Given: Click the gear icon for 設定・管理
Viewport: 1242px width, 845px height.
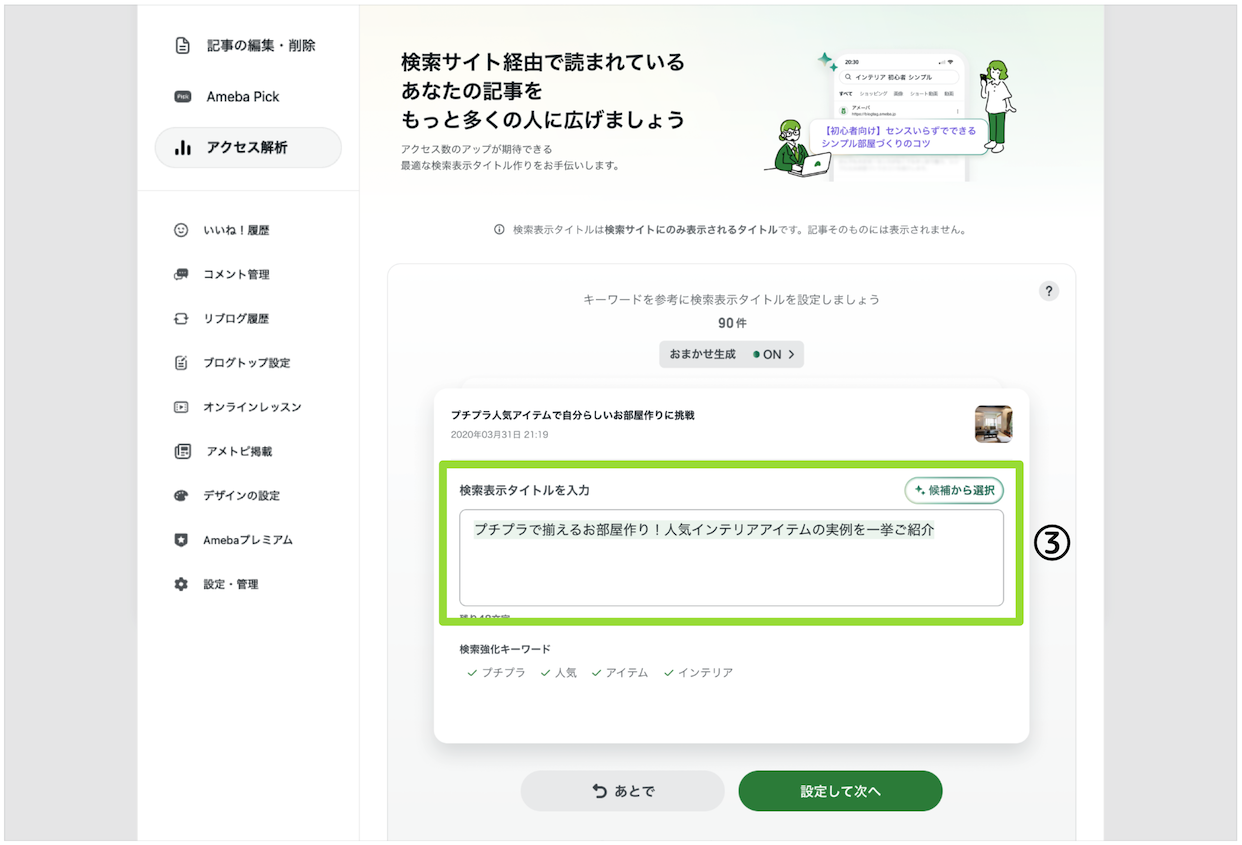Looking at the screenshot, I should tap(181, 584).
